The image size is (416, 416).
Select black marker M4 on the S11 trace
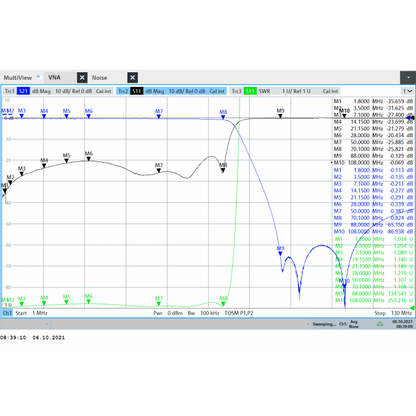pos(44,163)
